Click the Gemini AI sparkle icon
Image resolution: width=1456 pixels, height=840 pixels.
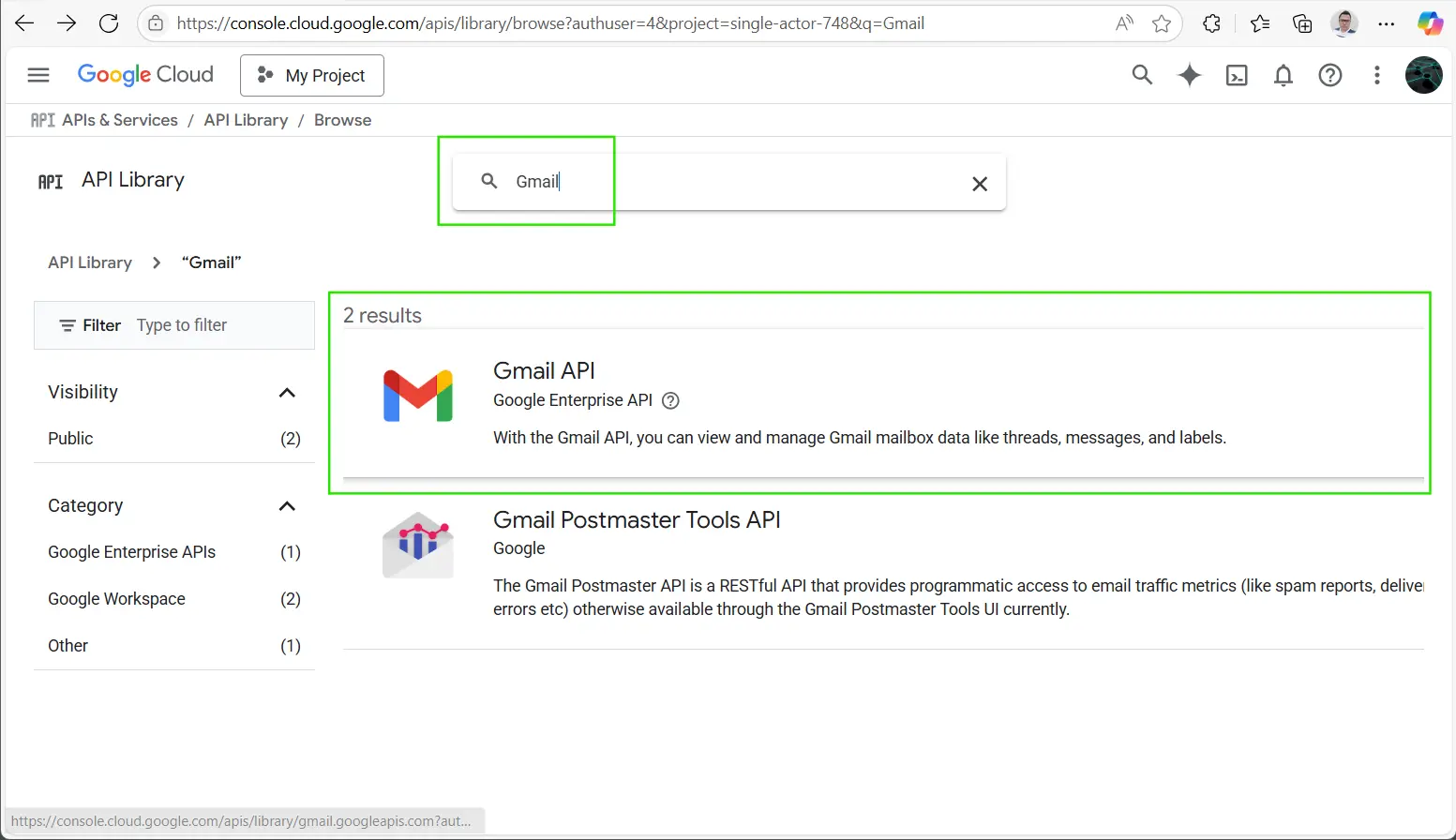[x=1189, y=75]
